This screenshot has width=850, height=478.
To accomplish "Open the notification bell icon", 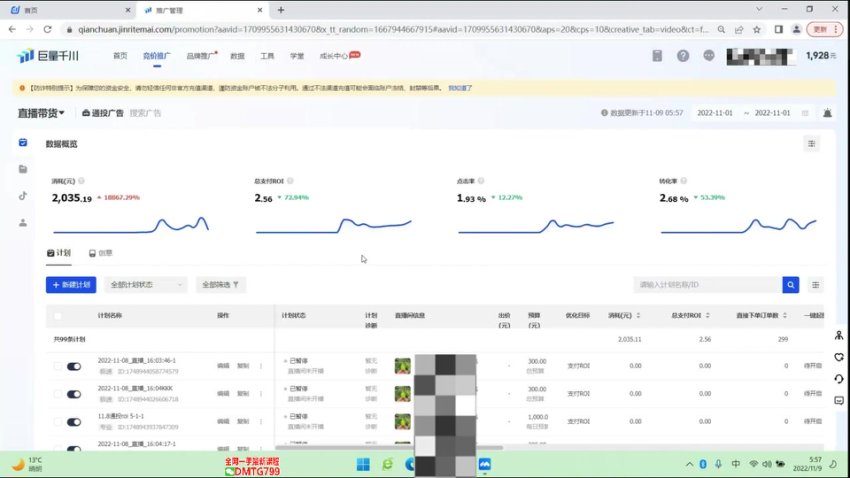I will (x=827, y=113).
